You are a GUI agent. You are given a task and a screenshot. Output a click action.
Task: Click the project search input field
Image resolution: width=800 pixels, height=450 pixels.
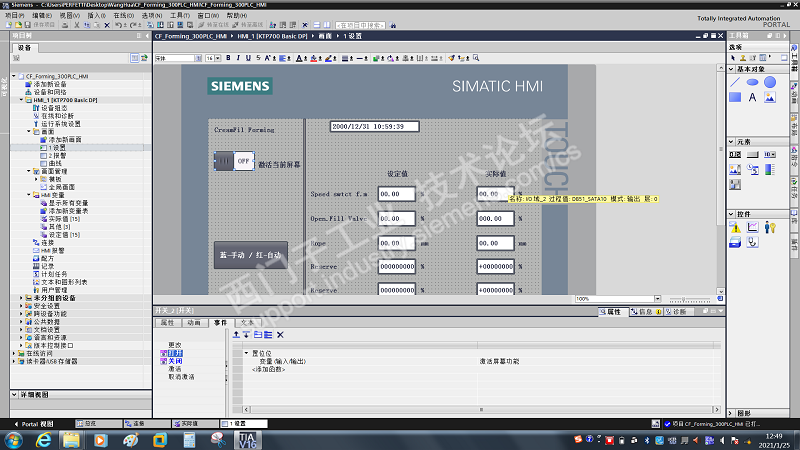360,25
